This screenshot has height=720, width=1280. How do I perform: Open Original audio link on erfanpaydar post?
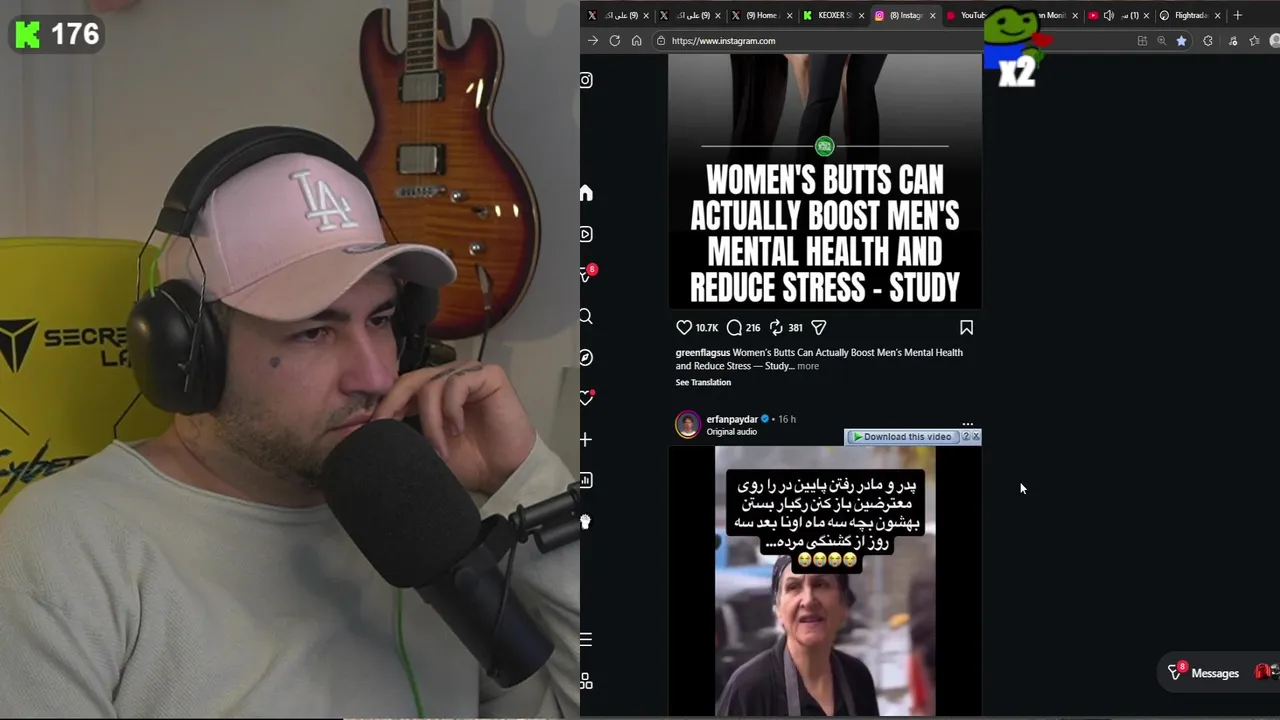pyautogui.click(x=732, y=432)
